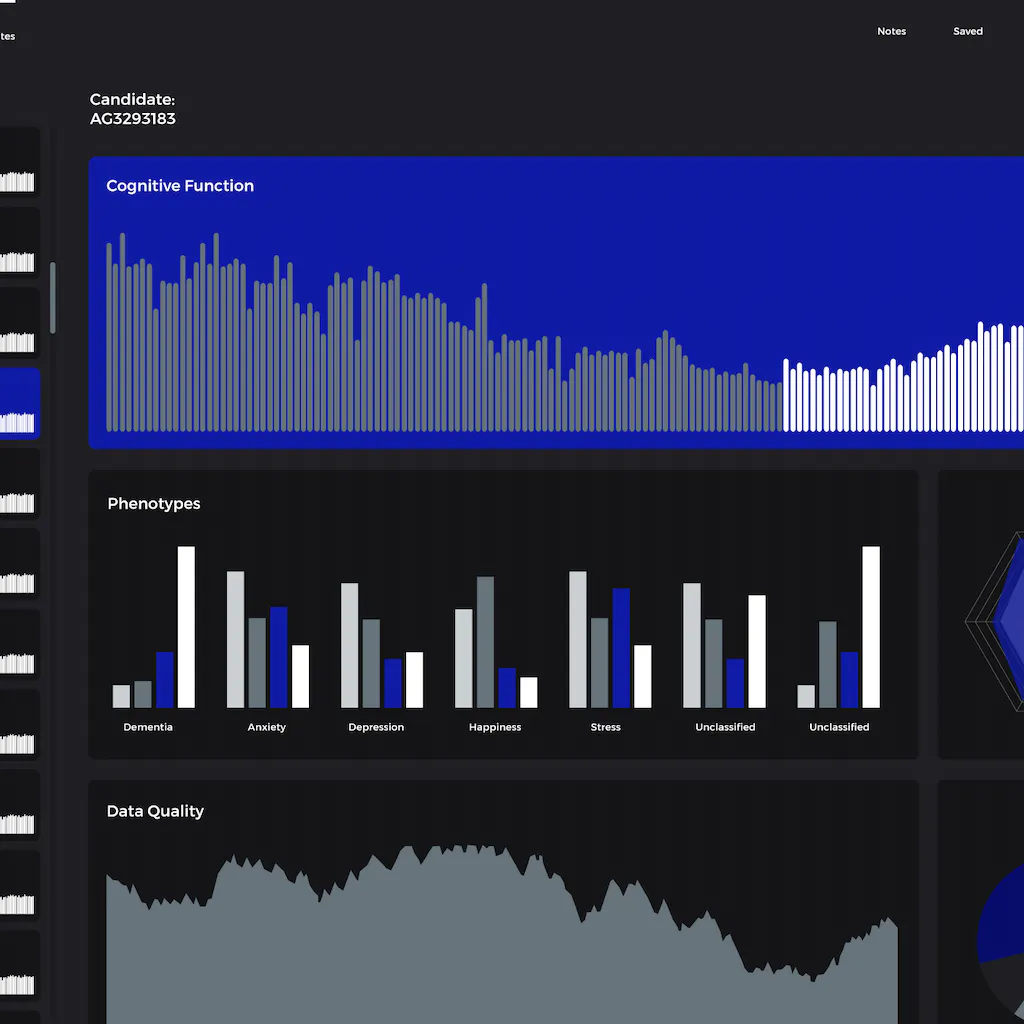
Task: Select the thumbnail directly below the blue one
Action: point(19,484)
